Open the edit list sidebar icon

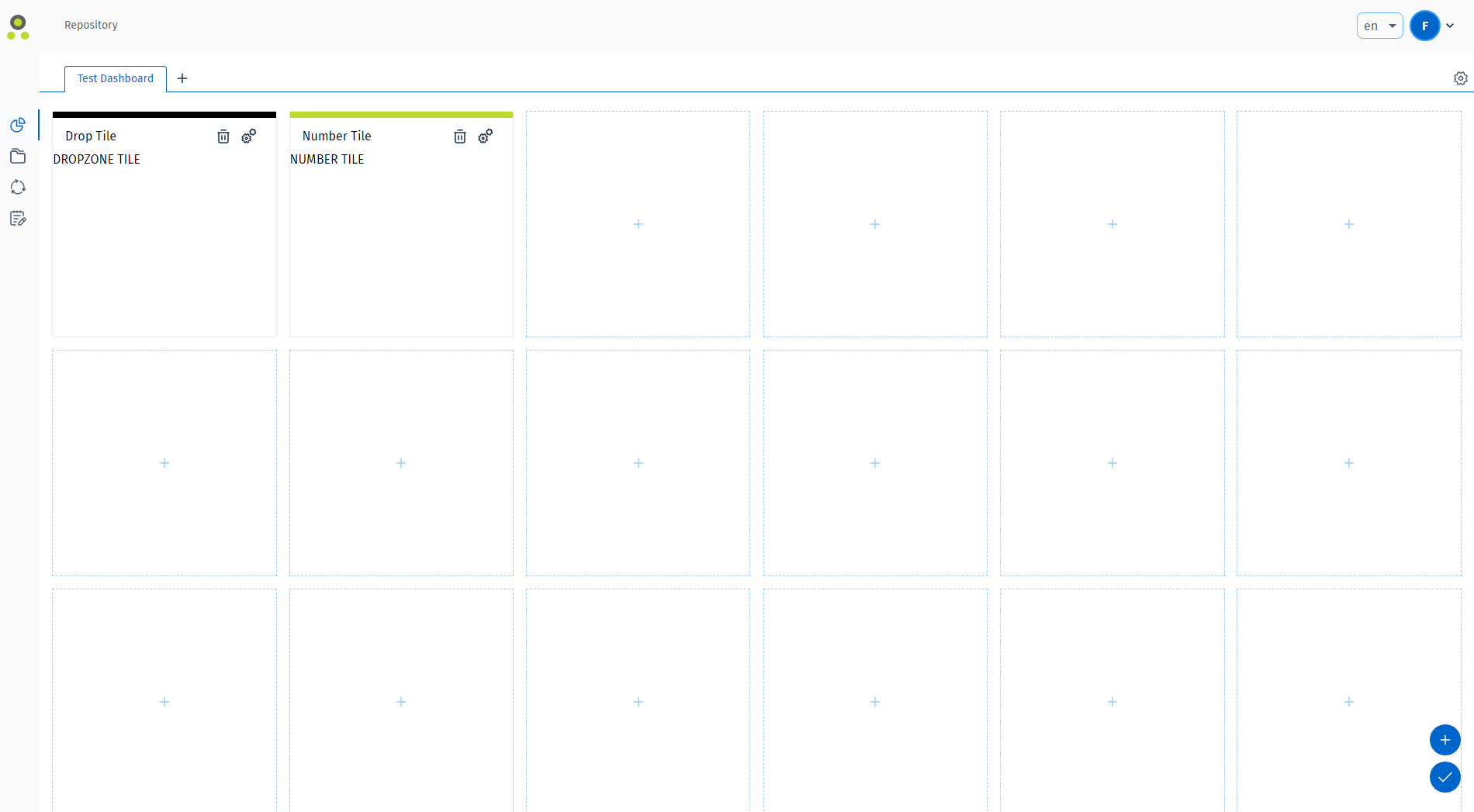[18, 219]
